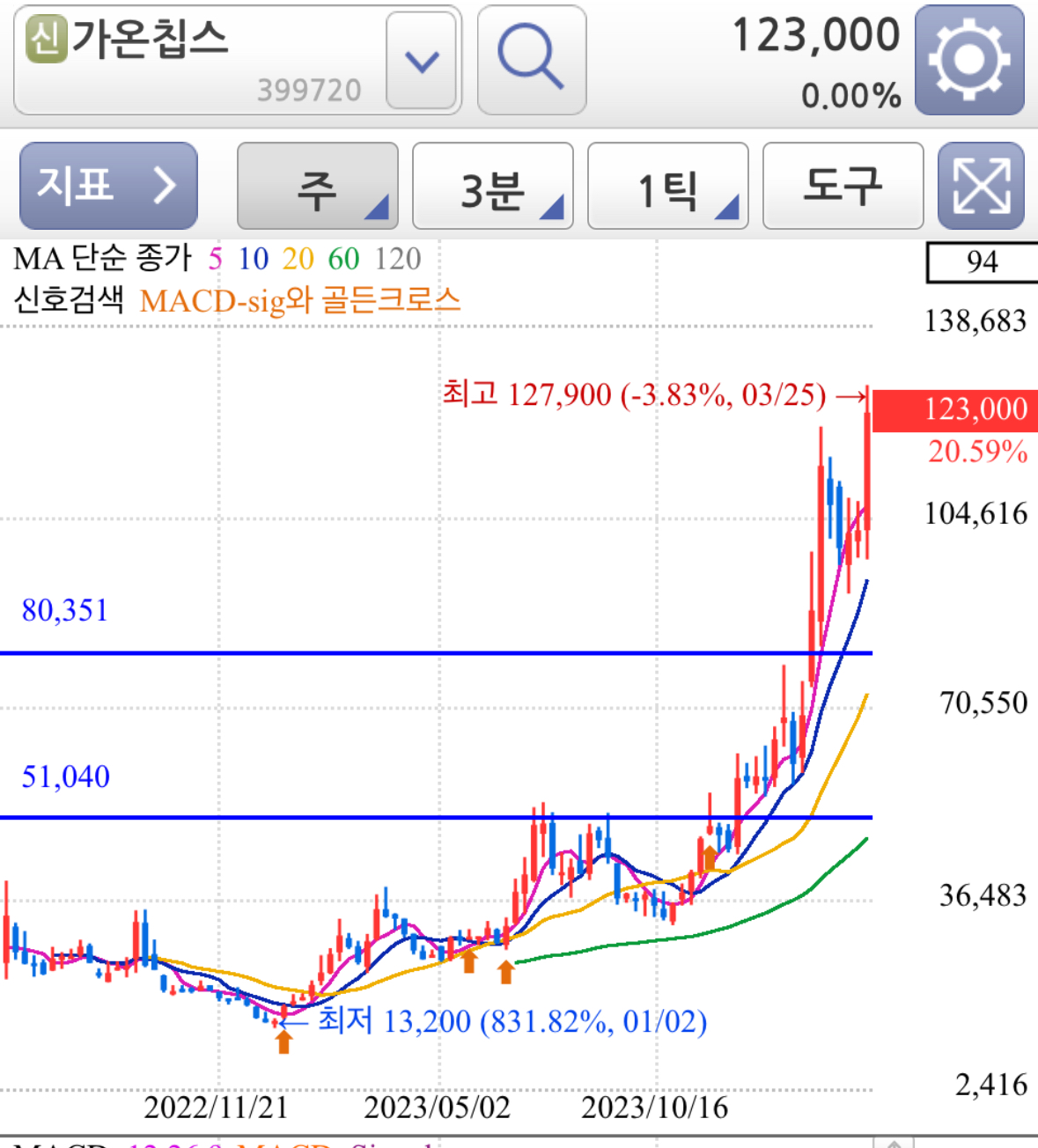Switch to the 1틱 chart view
This screenshot has height=1148, width=1038.
[666, 186]
